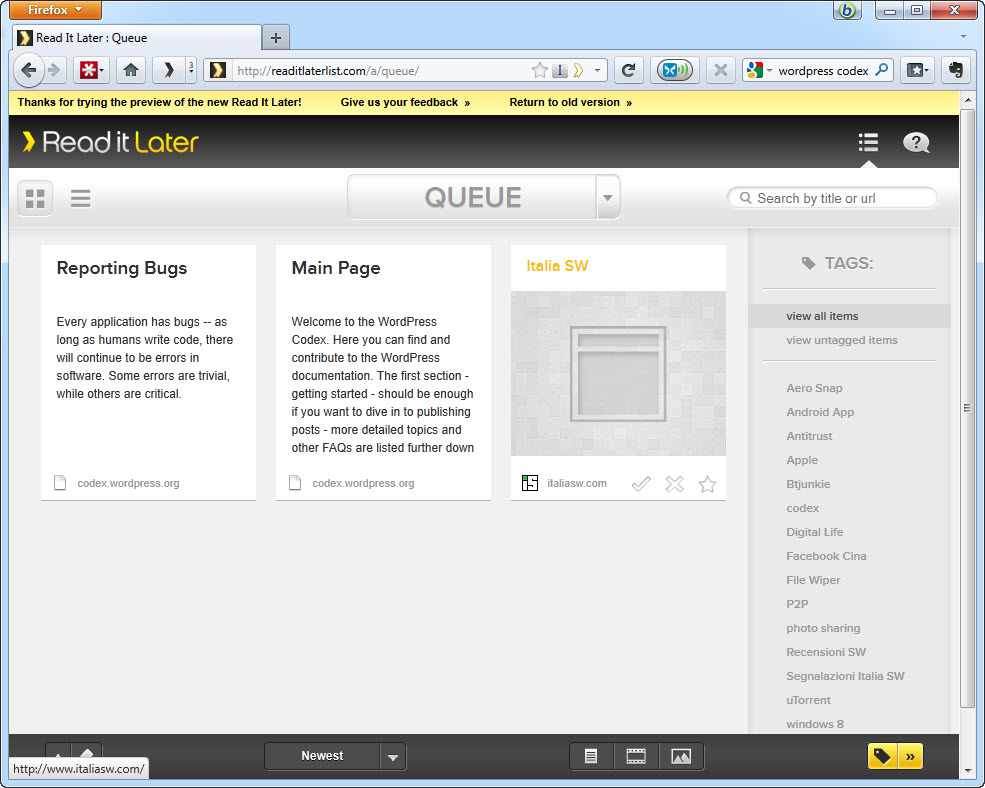Screen dimensions: 985x788
Task: Switch to grid tile view
Action: [35, 199]
